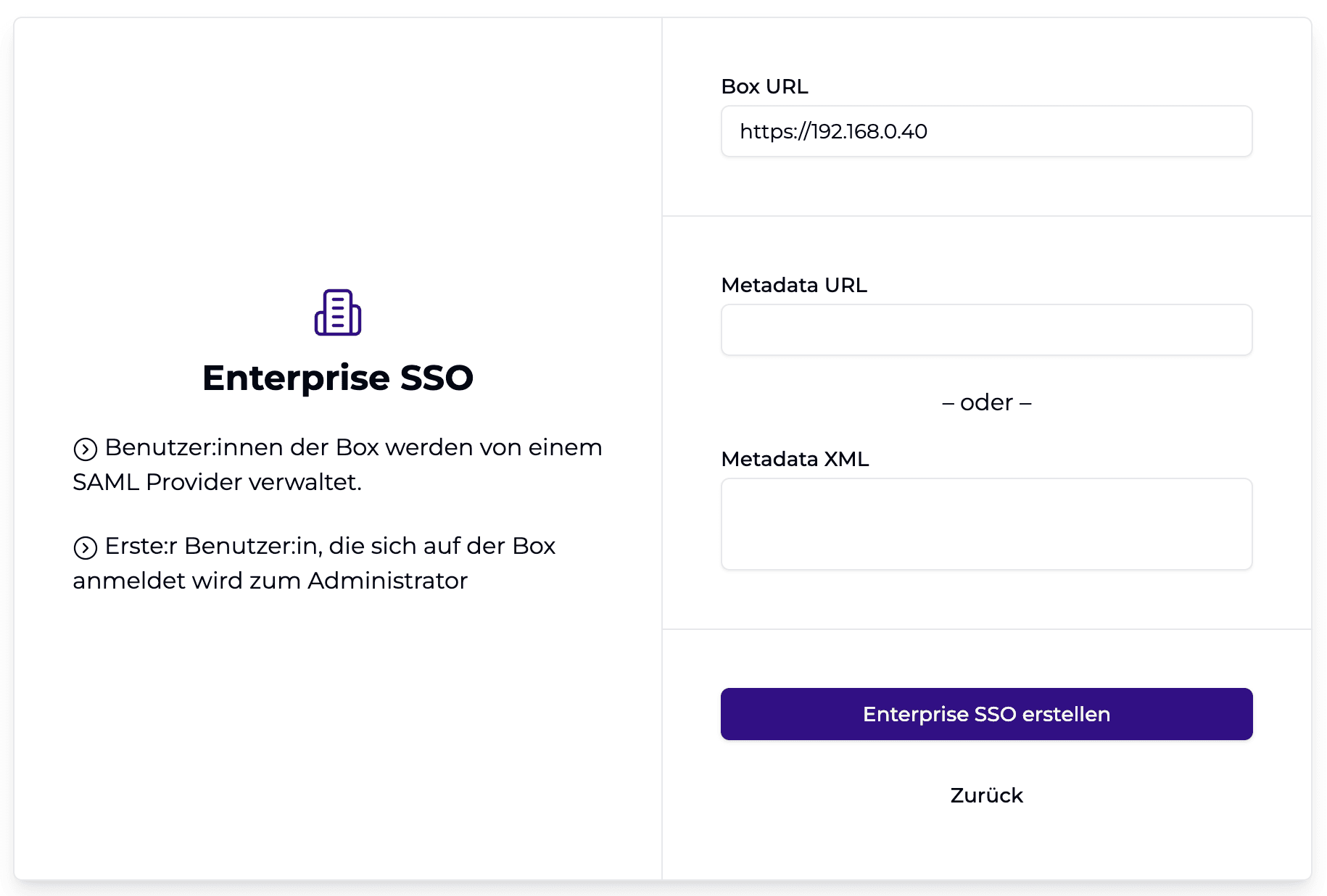1327x896 pixels.
Task: Click the horizontal divider above the erstellen button
Action: [x=986, y=629]
